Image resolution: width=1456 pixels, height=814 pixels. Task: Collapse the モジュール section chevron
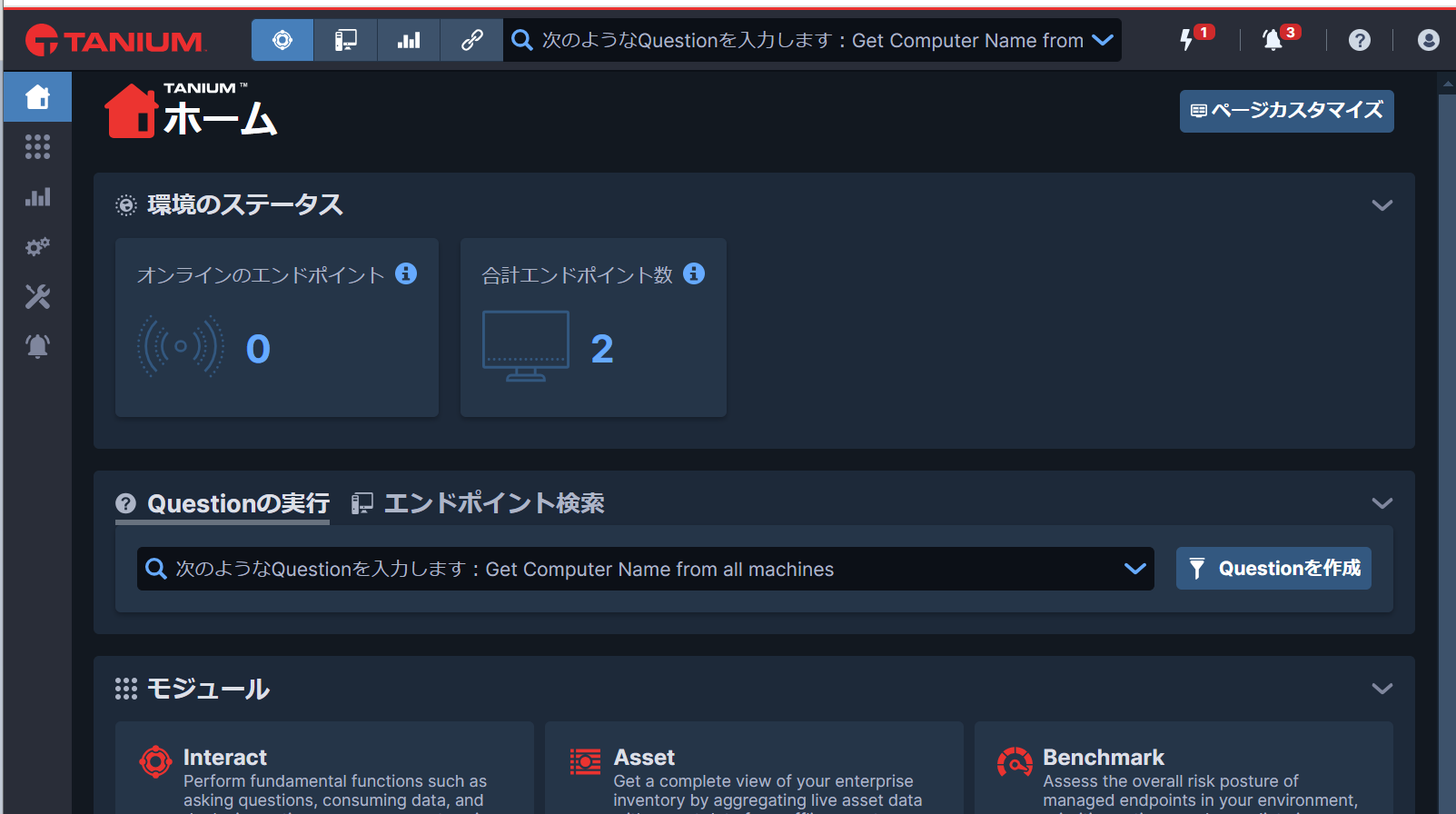(1382, 689)
